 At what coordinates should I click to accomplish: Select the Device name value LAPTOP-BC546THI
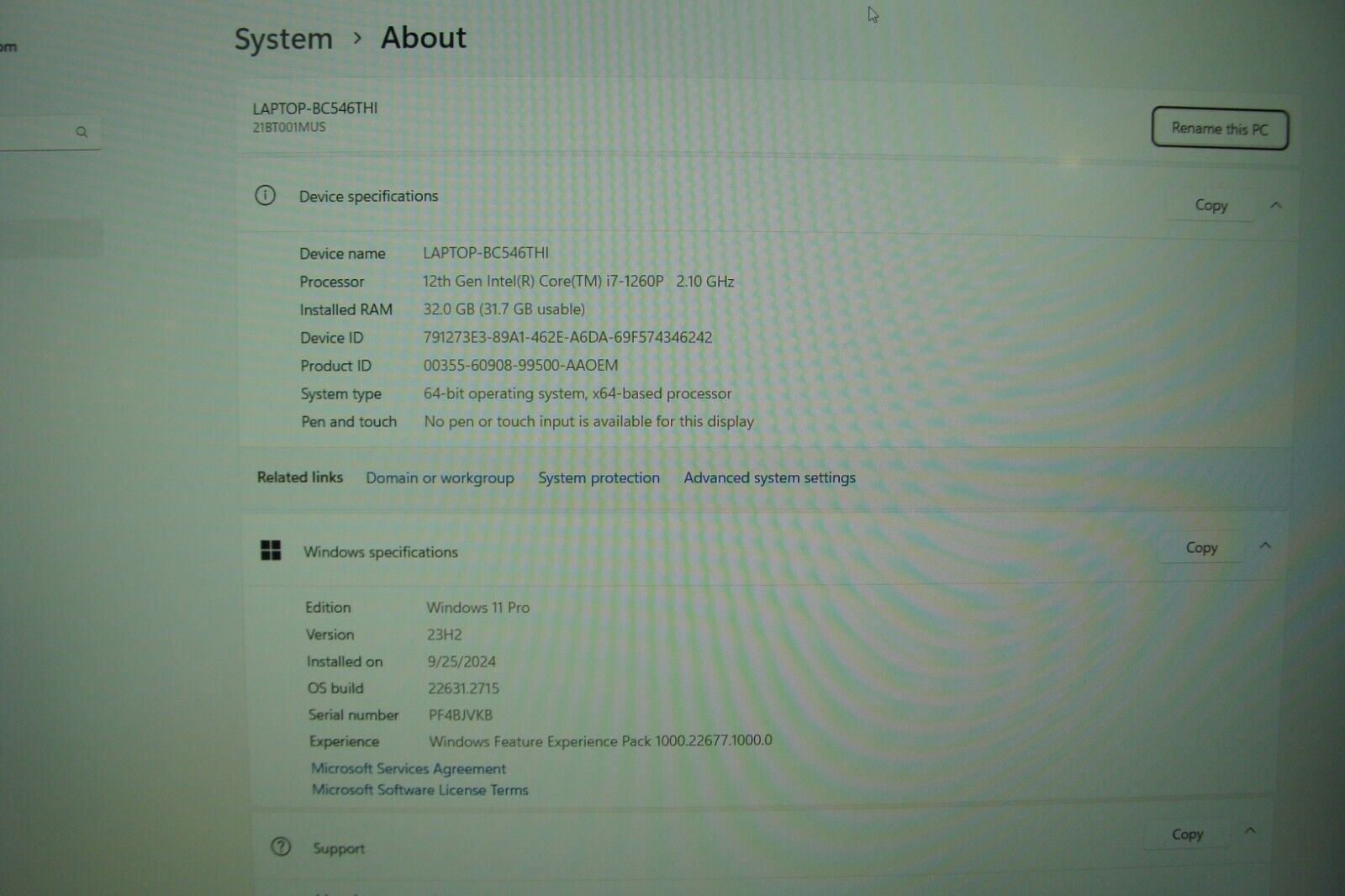486,252
